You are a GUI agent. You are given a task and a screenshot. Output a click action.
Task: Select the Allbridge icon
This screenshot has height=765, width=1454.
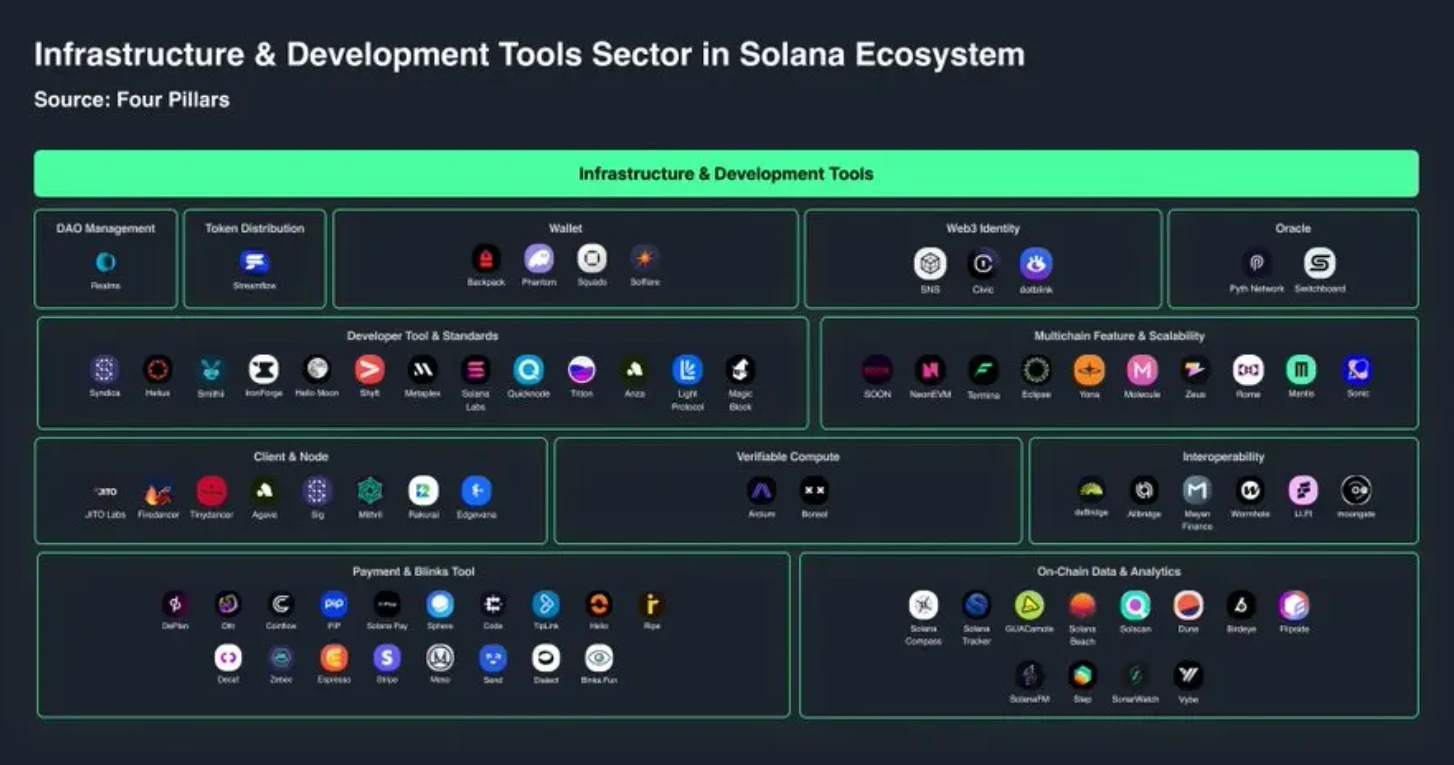point(1144,490)
